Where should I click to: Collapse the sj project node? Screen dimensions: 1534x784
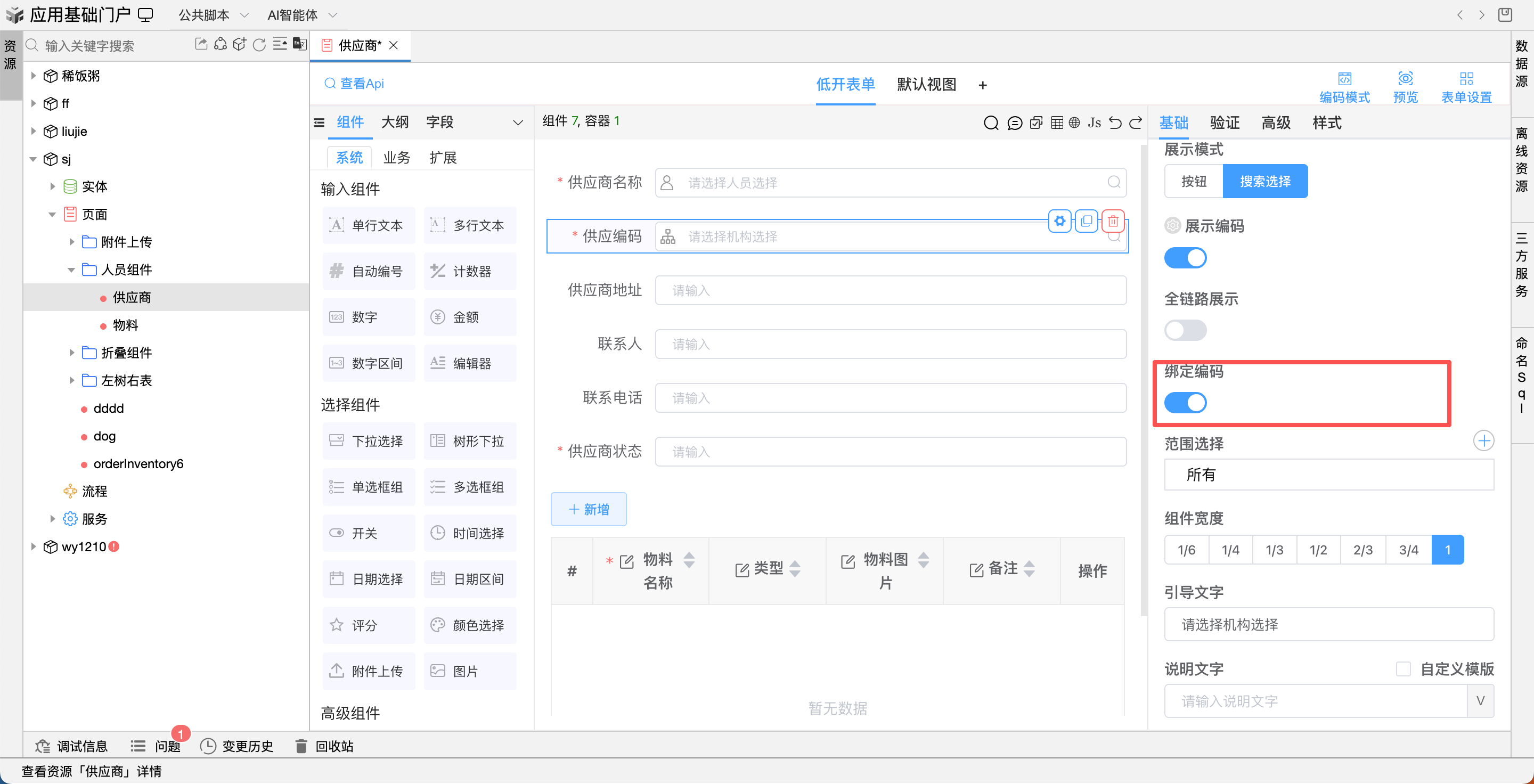click(x=34, y=159)
